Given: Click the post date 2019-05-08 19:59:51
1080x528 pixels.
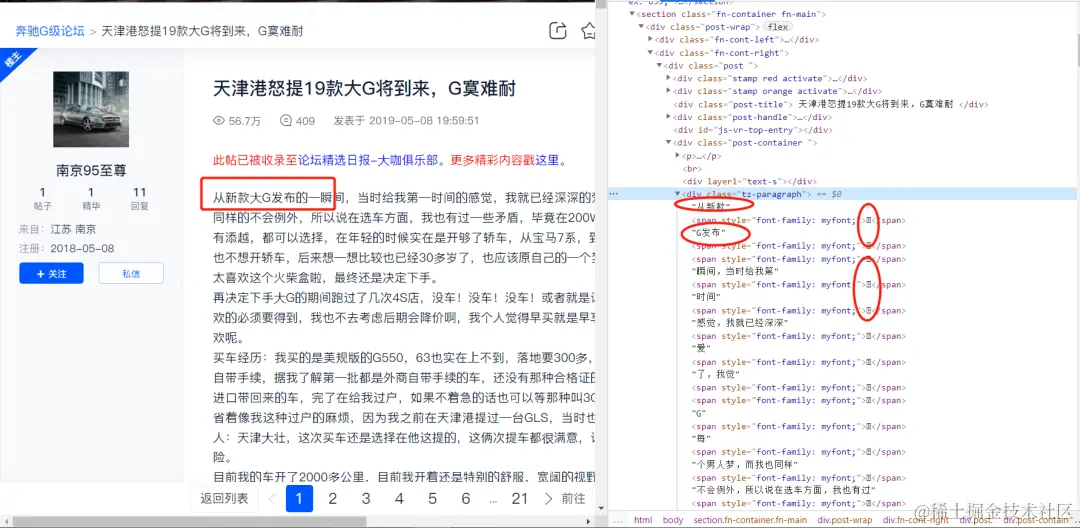Looking at the screenshot, I should click(424, 120).
